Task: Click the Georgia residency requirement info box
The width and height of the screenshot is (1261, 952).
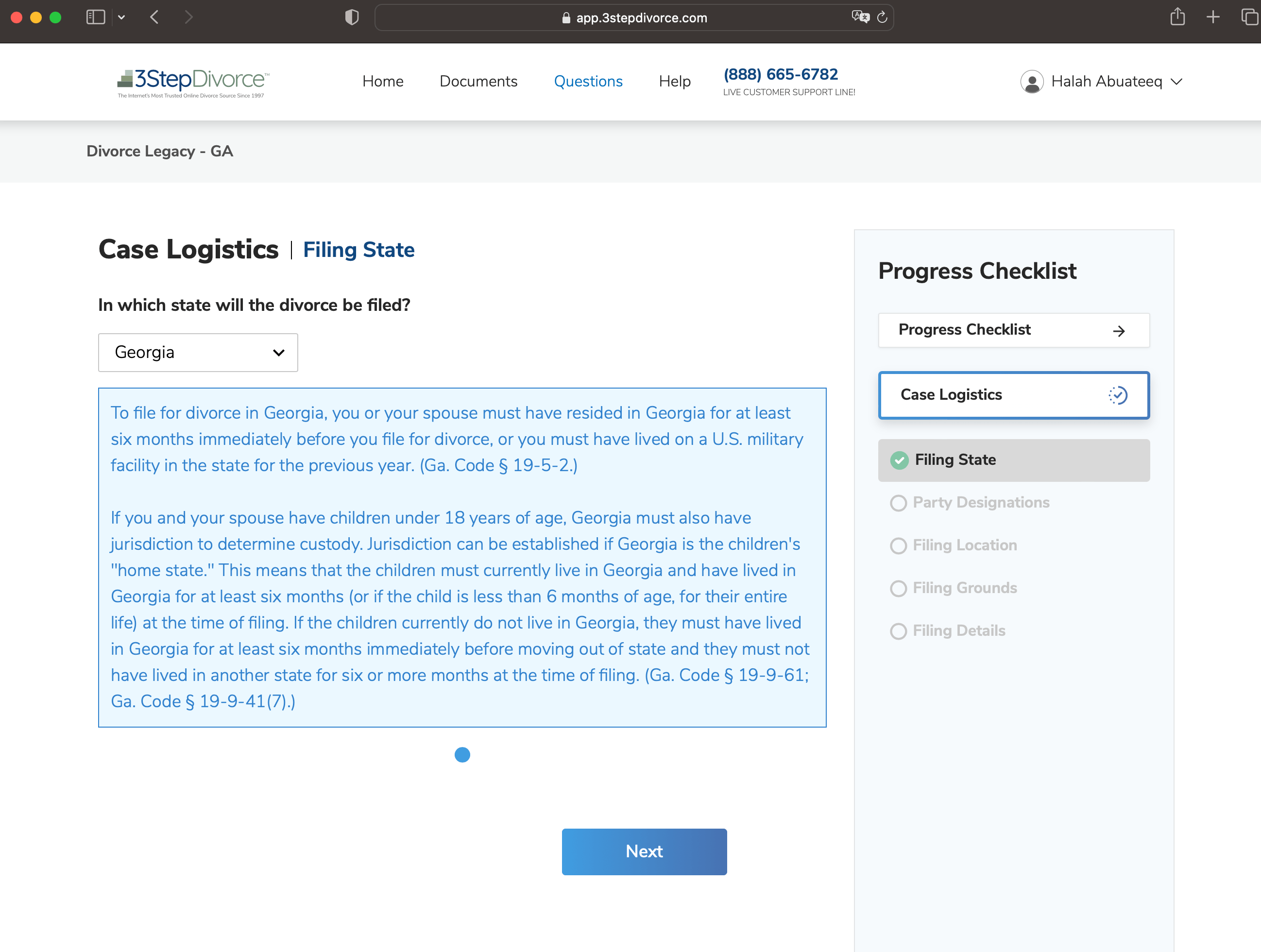Action: point(462,558)
